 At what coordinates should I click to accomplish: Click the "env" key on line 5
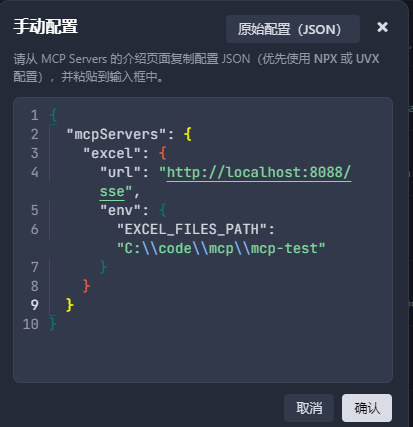tap(120, 211)
